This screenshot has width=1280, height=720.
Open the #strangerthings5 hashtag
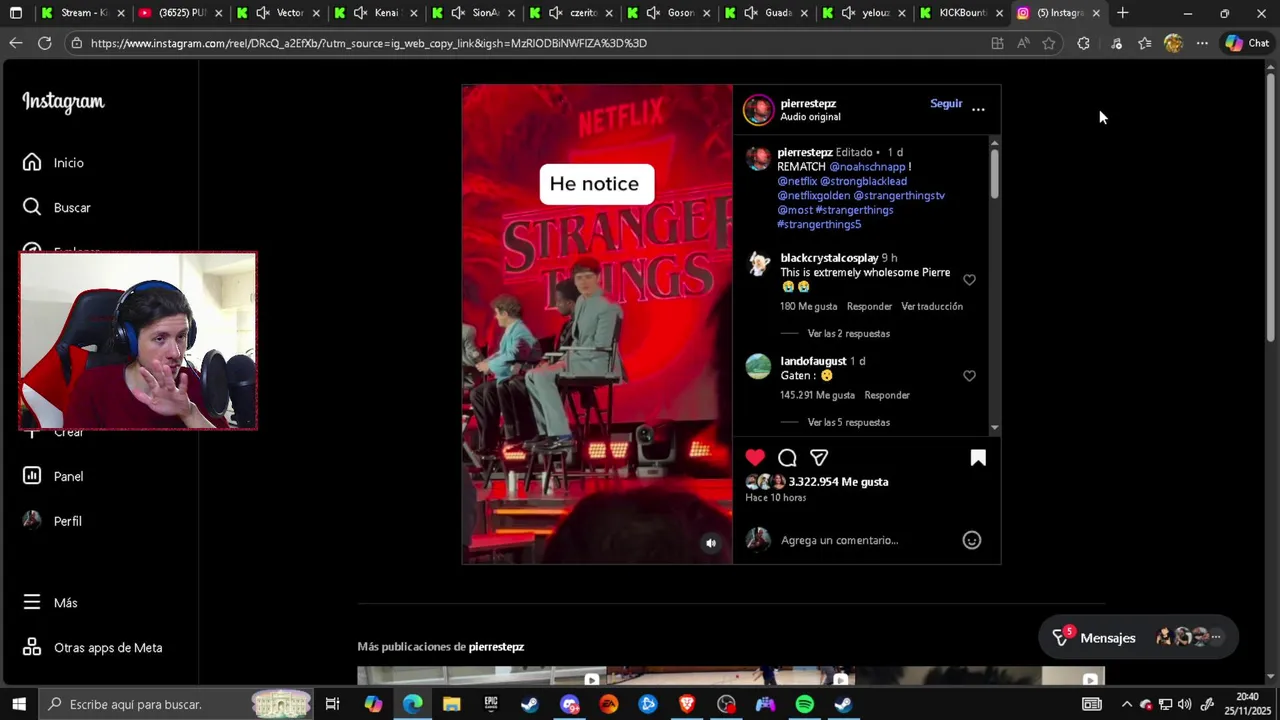click(819, 225)
